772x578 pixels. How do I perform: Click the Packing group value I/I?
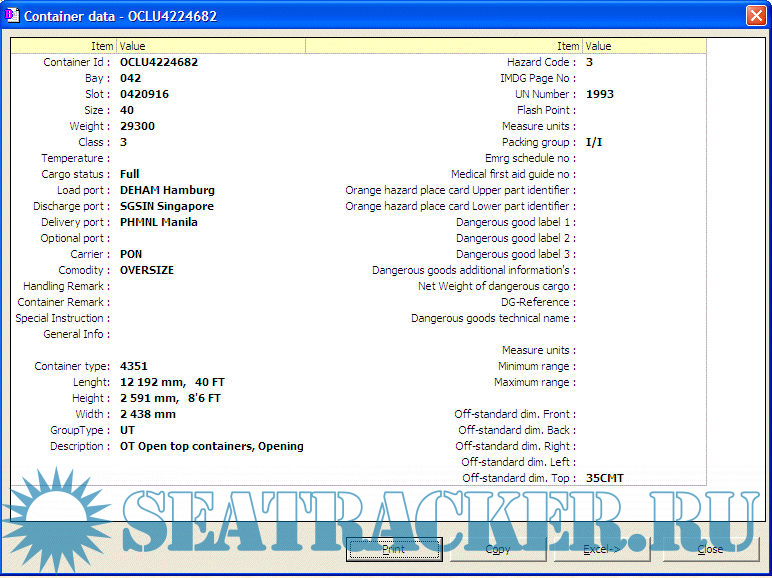(x=594, y=142)
